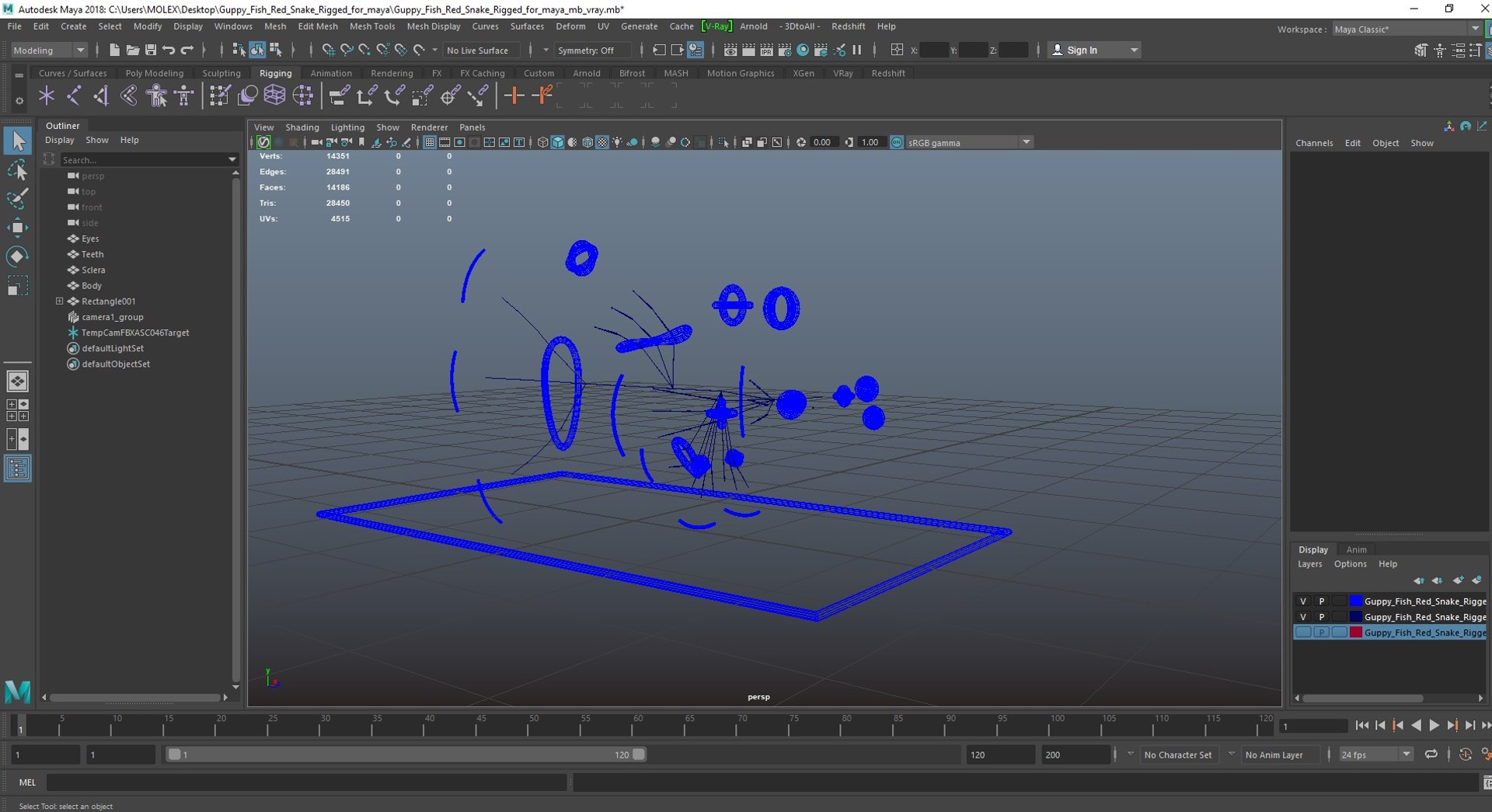Open the viewport Shading menu
1492x812 pixels.
coord(302,127)
